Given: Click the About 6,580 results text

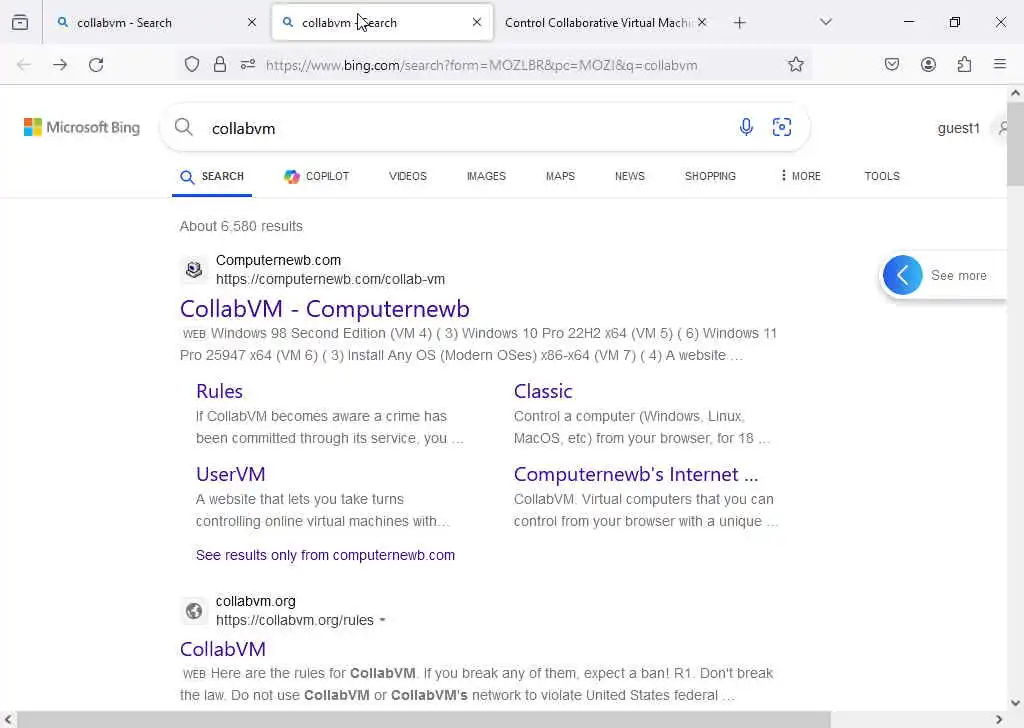Looking at the screenshot, I should [241, 226].
